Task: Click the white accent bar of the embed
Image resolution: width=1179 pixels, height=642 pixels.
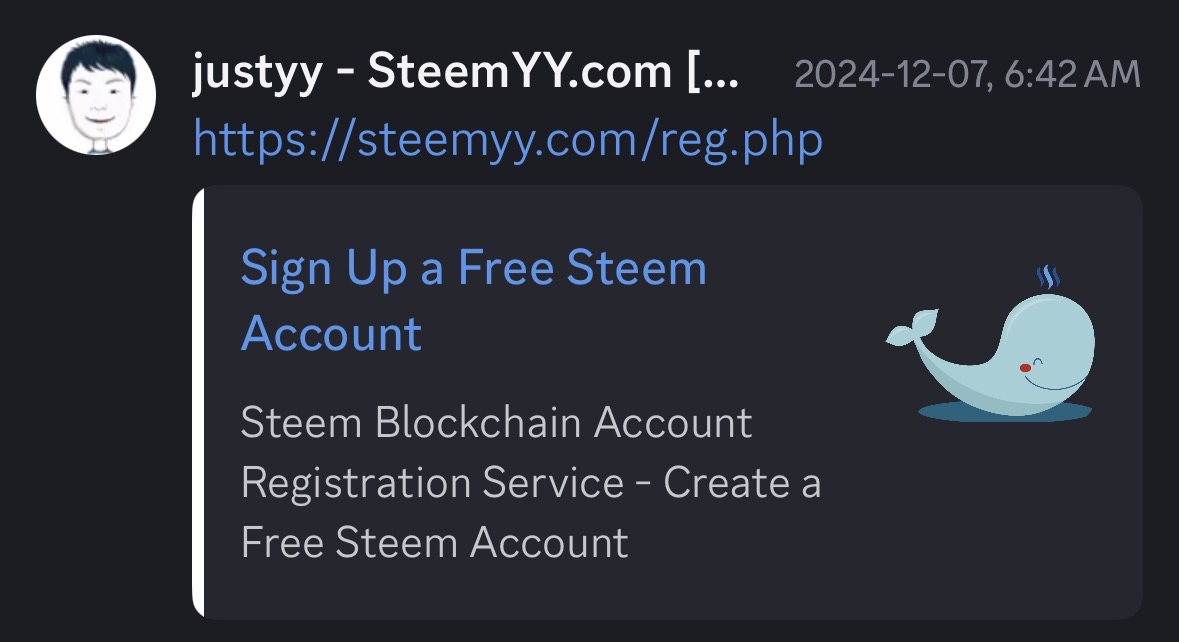Action: [198, 401]
